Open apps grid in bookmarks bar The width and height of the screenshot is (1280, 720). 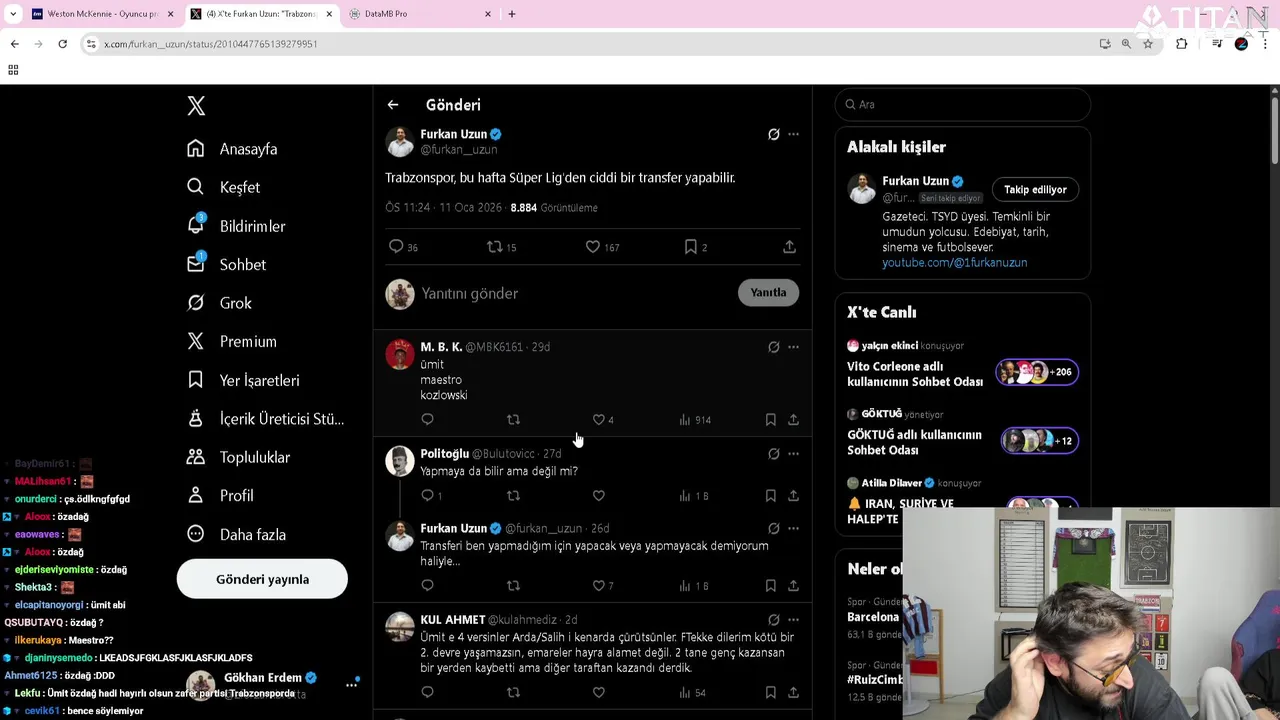13,70
